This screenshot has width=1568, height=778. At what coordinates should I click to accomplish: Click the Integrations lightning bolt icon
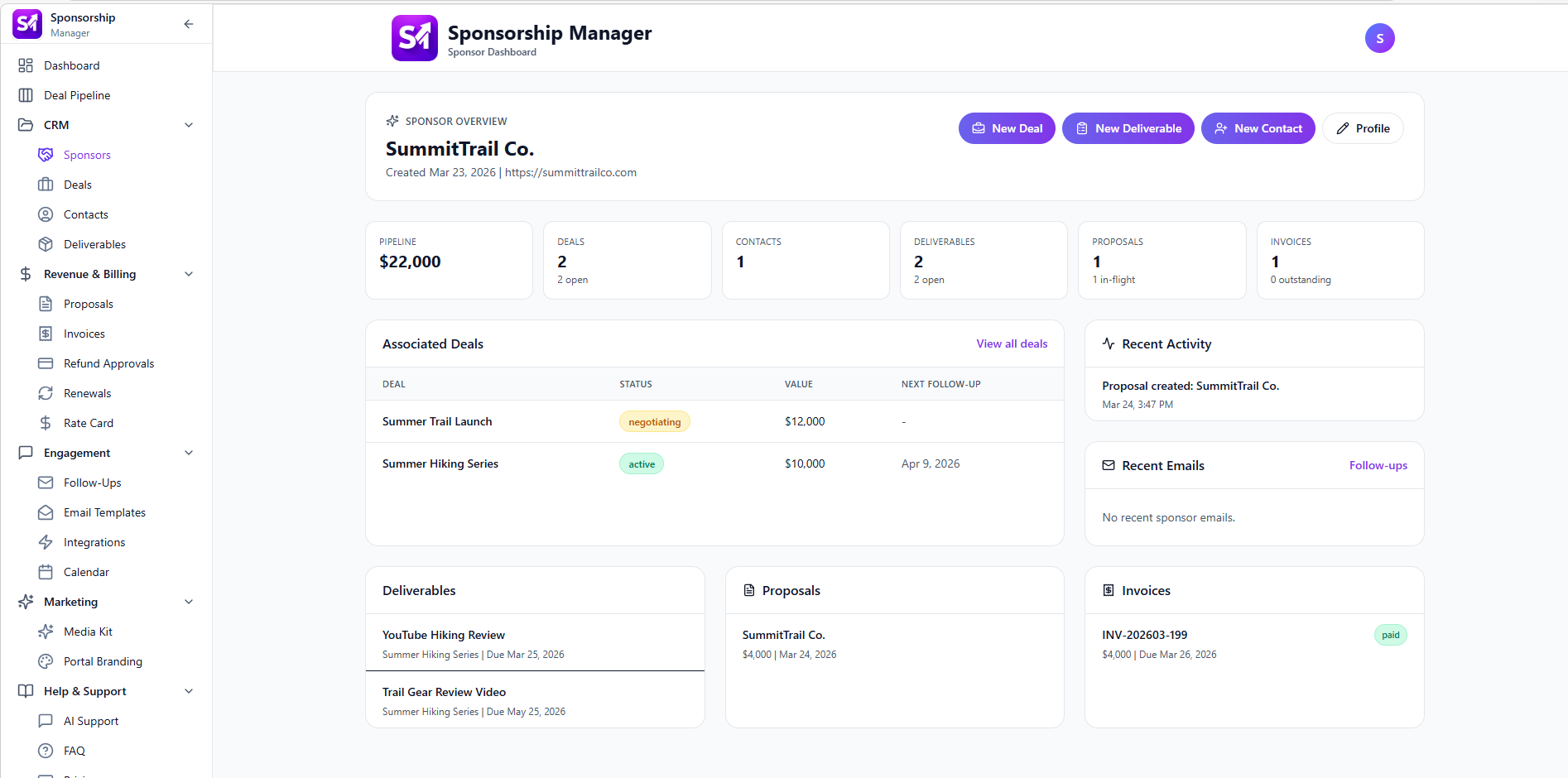coord(46,542)
